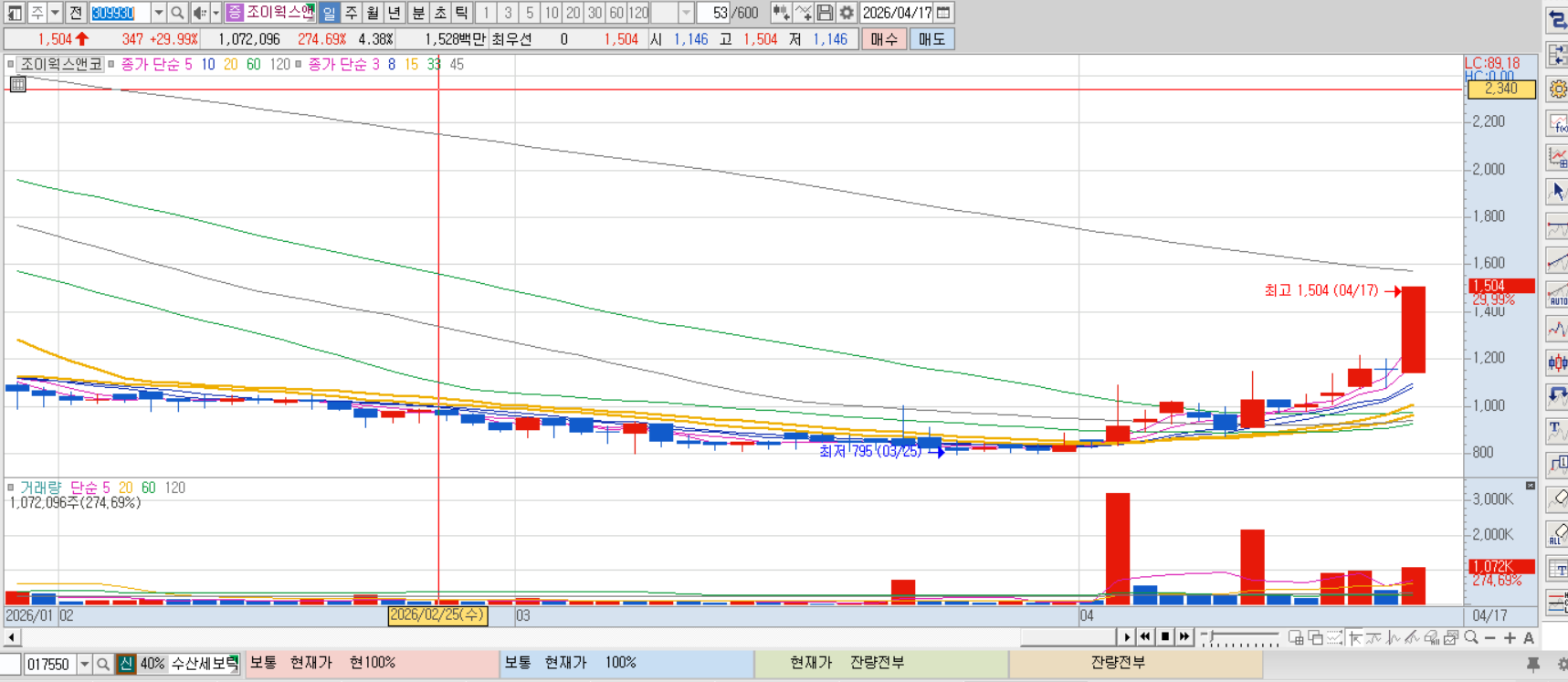This screenshot has width=1568, height=682.
Task: Click the volume panel collapse icon
Action: point(1531,486)
